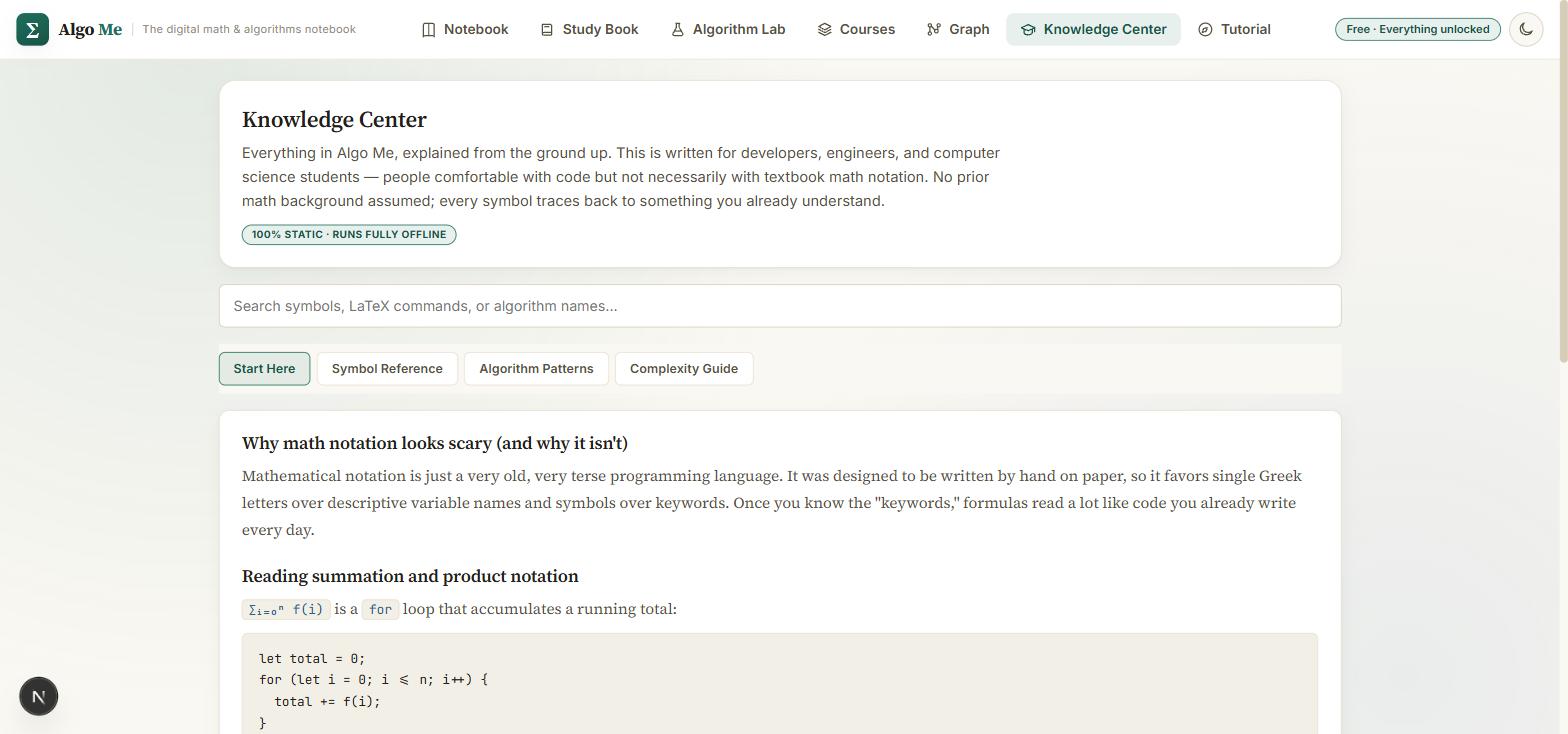Focus the symbol search input field
This screenshot has width=1568, height=734.
click(x=780, y=306)
